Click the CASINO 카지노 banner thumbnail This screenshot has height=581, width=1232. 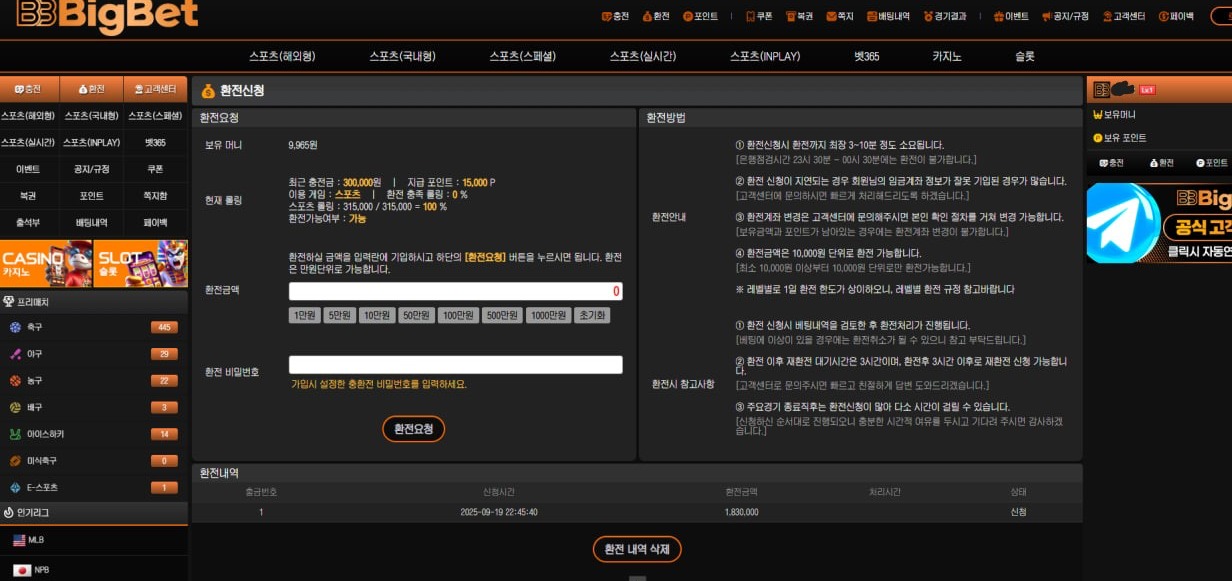click(46, 264)
